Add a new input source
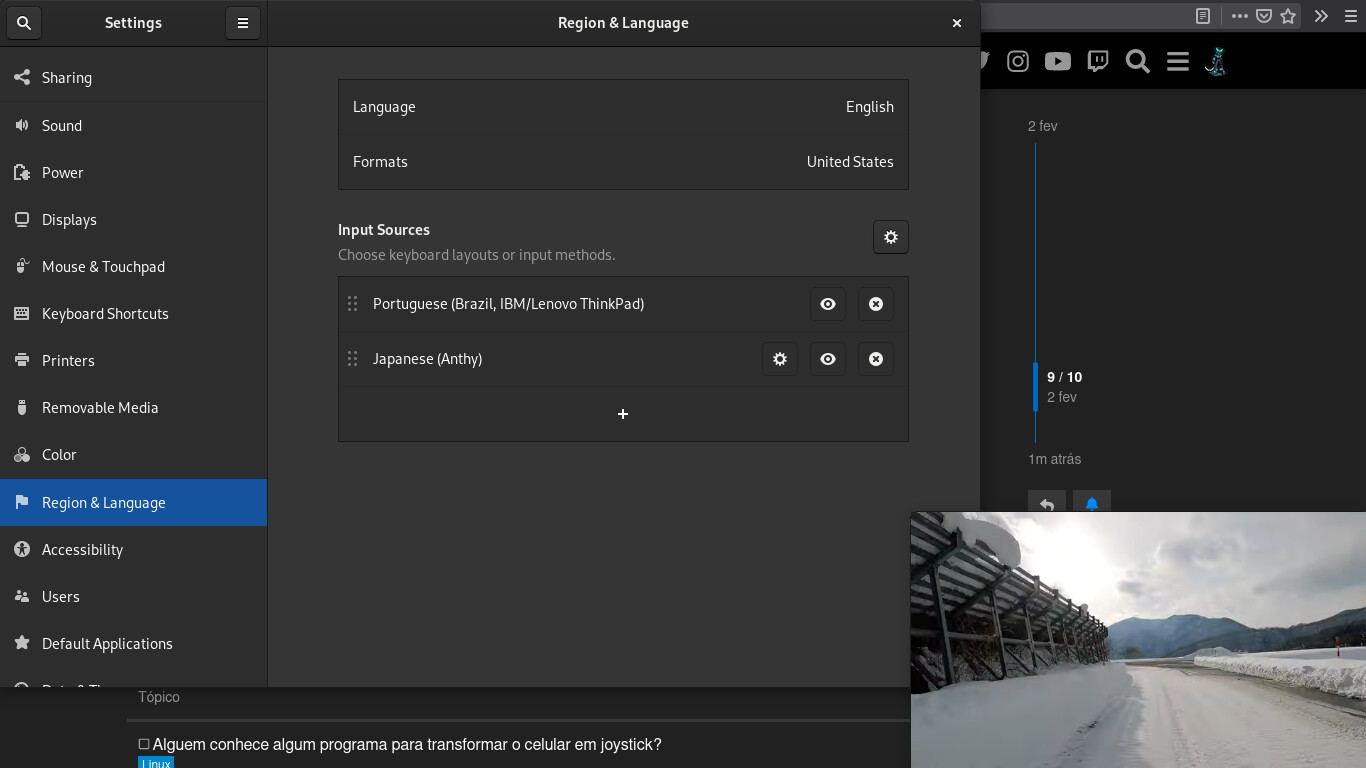The width and height of the screenshot is (1366, 768). [x=622, y=414]
